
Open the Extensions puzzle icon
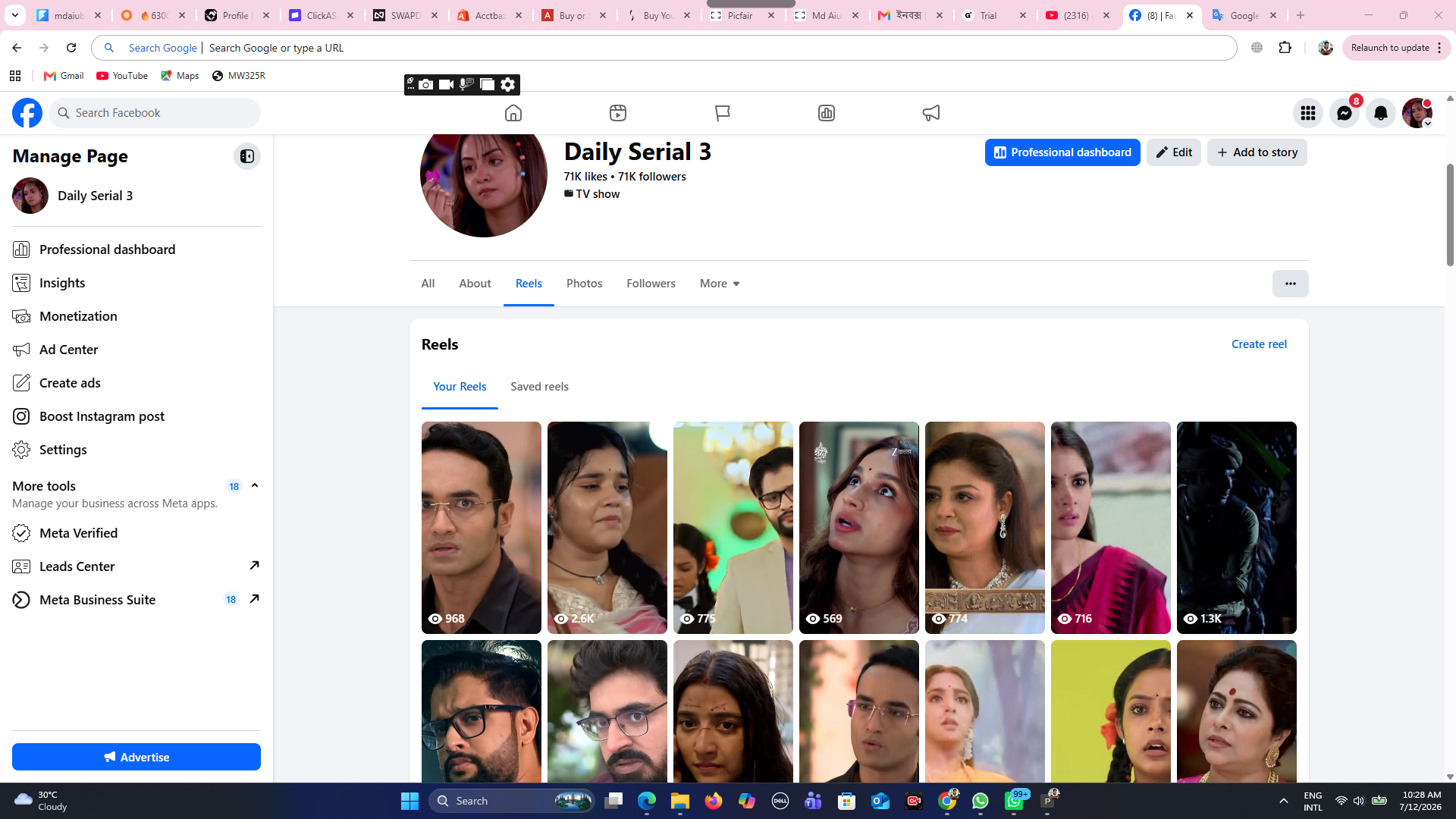tap(1285, 48)
